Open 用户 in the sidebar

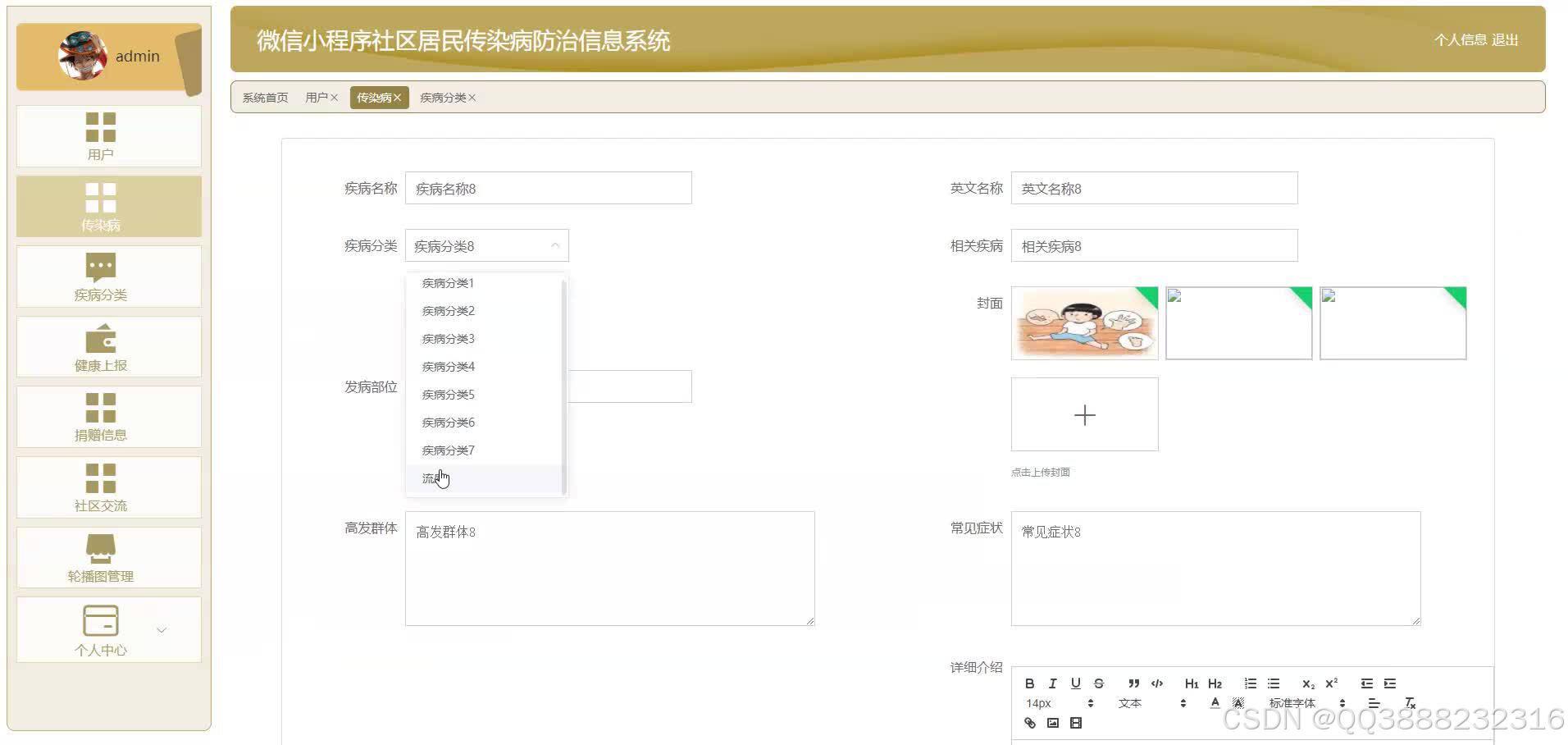point(109,136)
